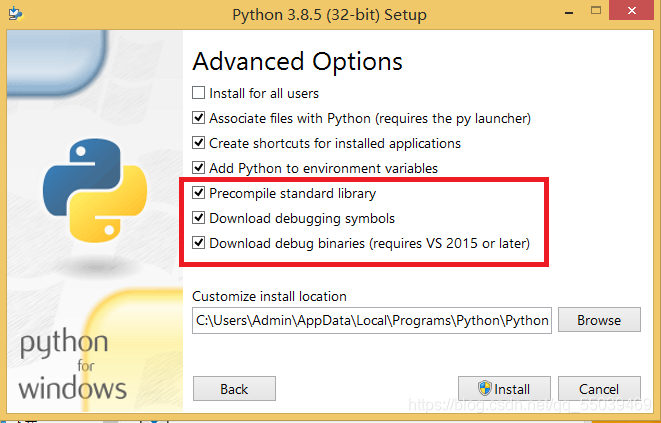The height and width of the screenshot is (423, 661).
Task: Click the setup installer icon in title bar
Action: (x=16, y=13)
